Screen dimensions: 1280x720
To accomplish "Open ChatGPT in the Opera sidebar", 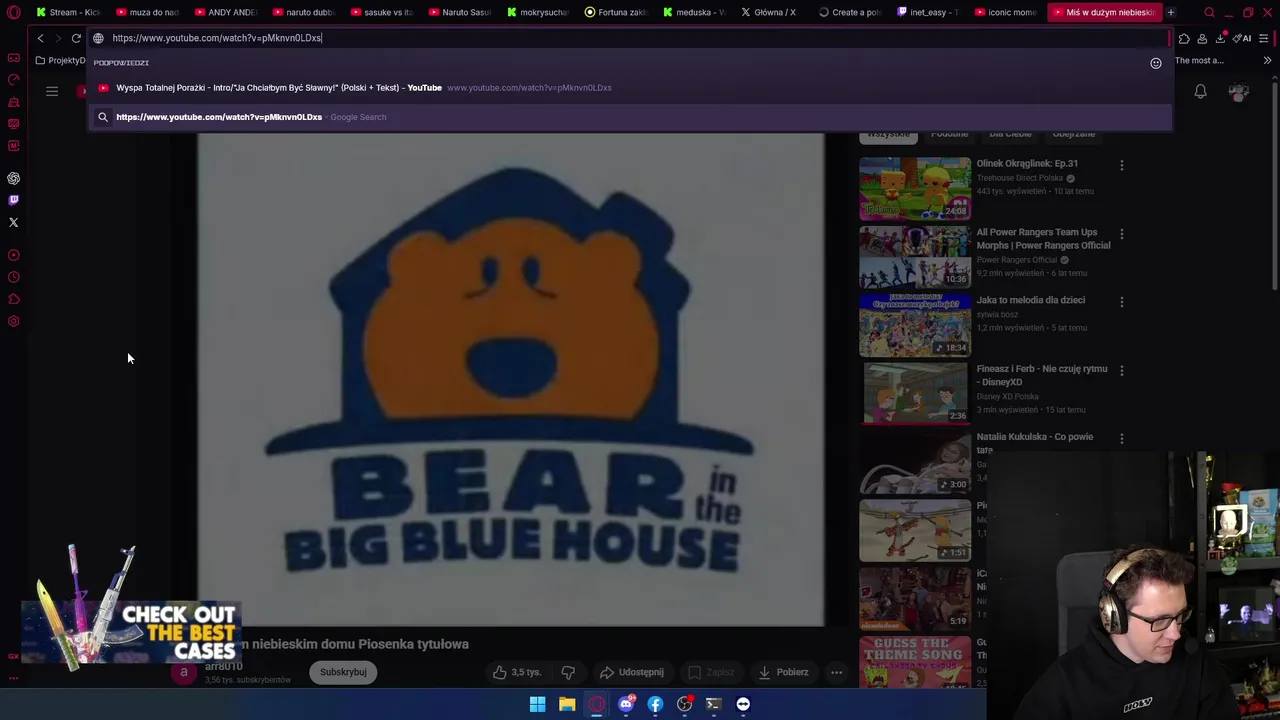I will coord(14,178).
